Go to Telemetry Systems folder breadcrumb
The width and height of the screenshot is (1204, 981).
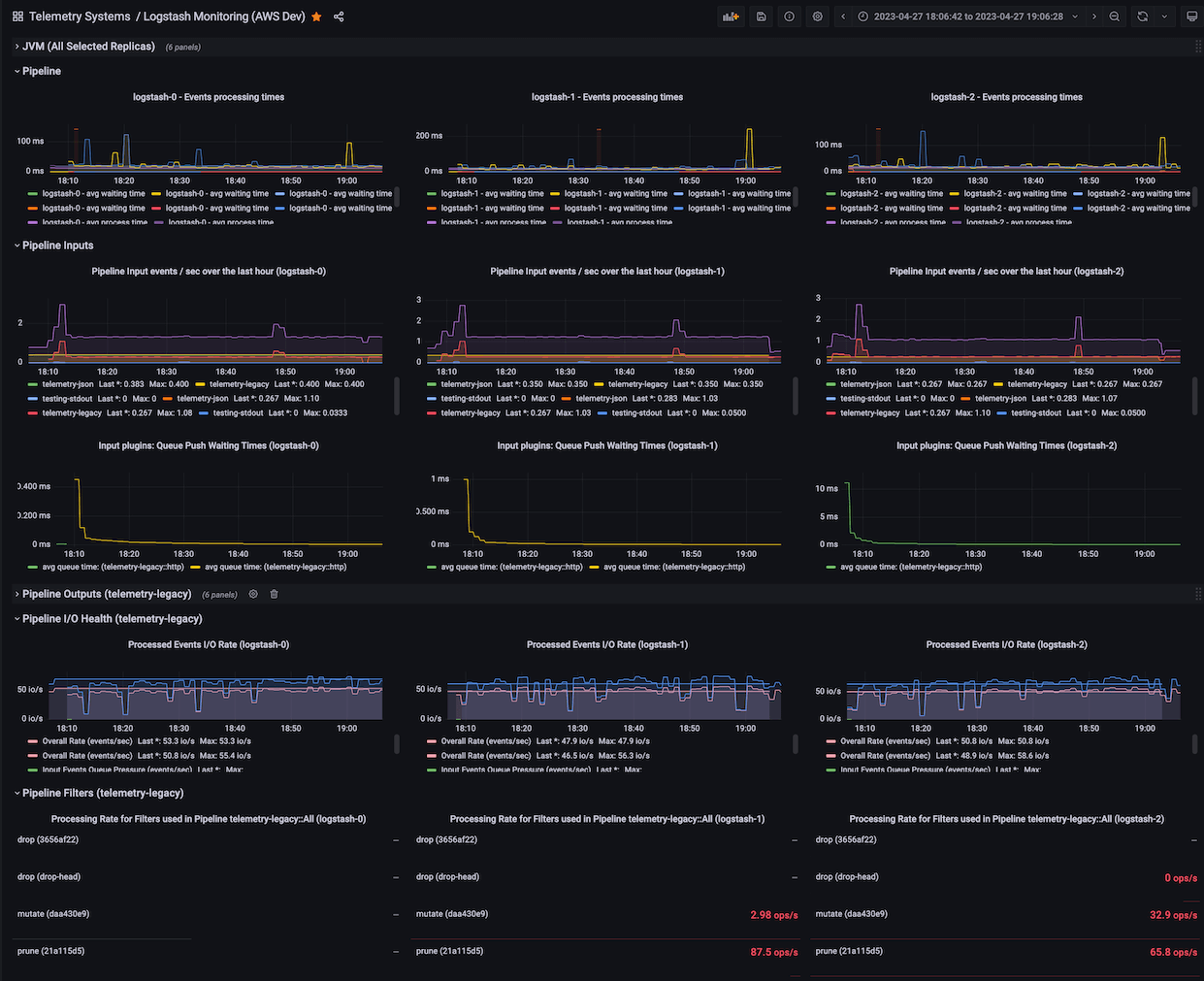tap(80, 16)
